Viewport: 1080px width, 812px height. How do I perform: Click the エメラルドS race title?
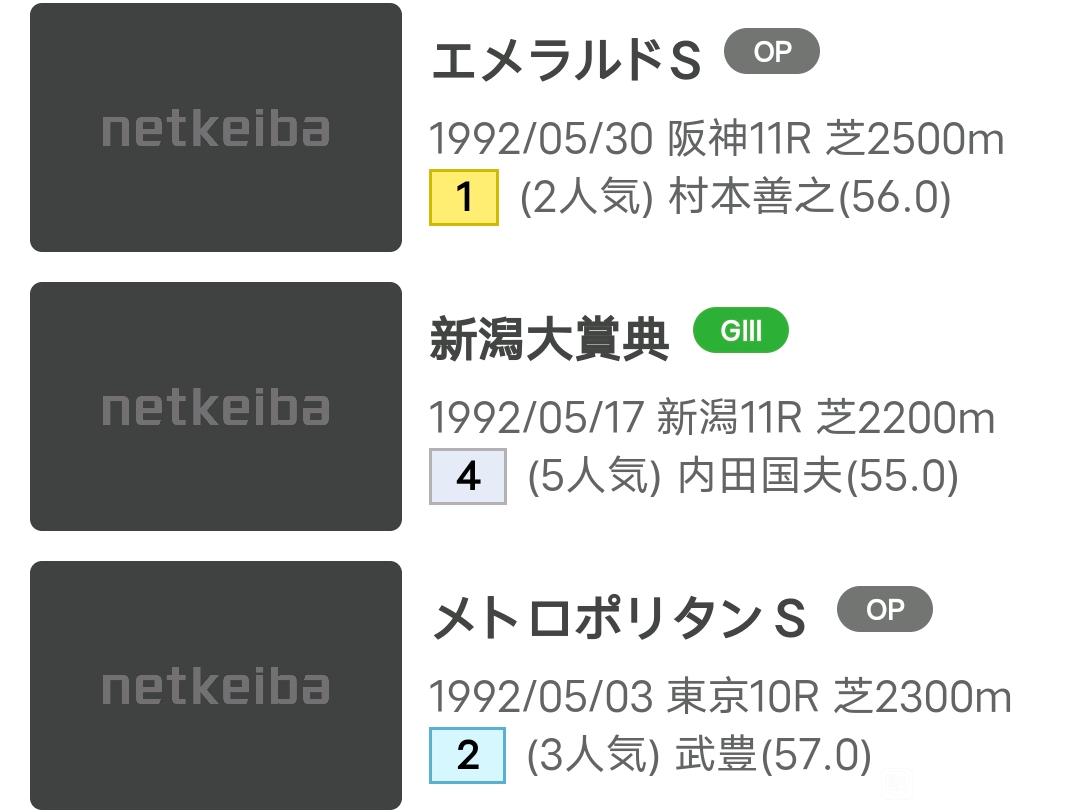565,59
